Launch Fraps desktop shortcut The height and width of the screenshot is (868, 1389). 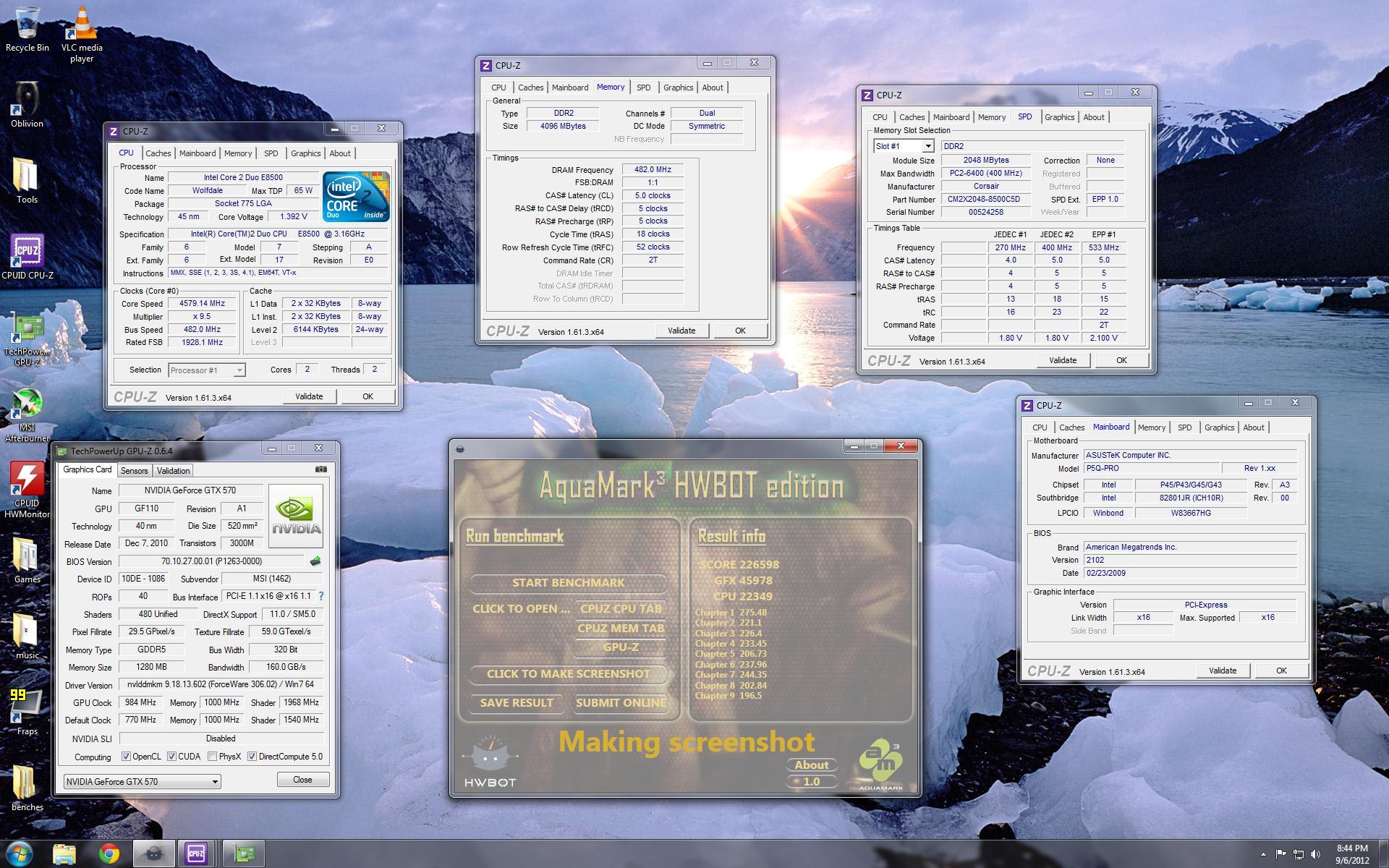coord(27,712)
